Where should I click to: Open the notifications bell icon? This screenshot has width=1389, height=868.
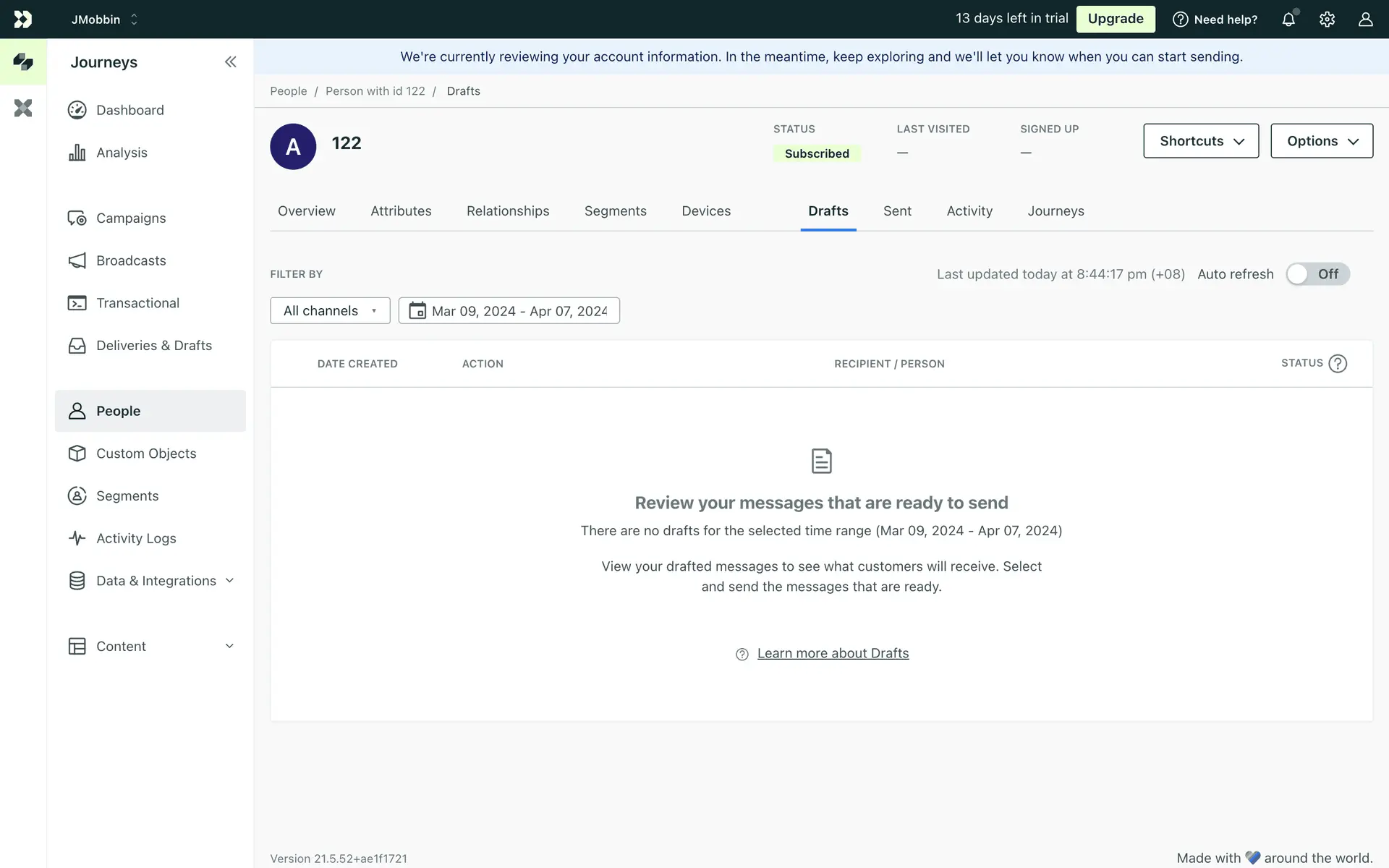point(1288,20)
